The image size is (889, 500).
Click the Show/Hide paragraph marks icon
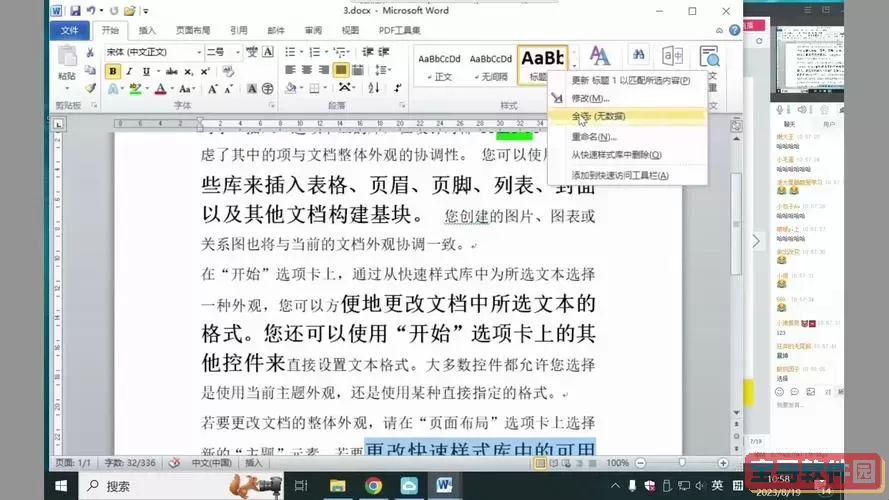397,88
